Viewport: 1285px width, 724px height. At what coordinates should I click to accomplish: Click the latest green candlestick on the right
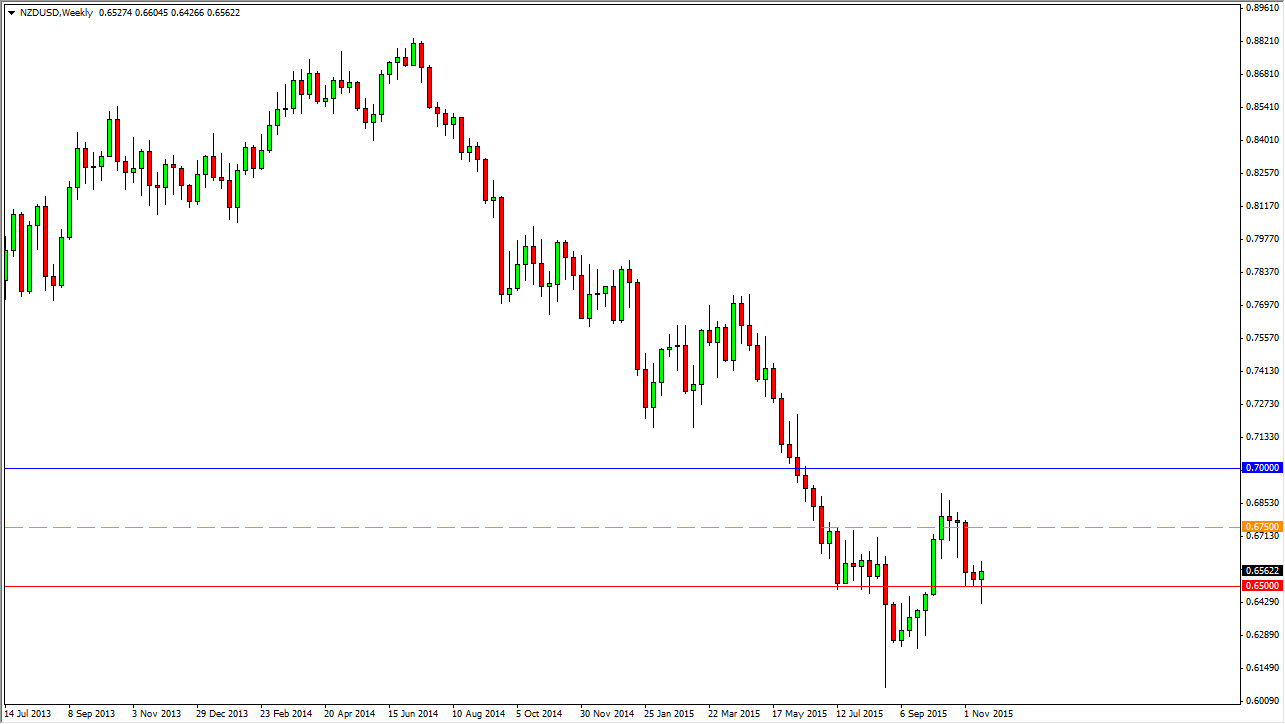point(981,574)
